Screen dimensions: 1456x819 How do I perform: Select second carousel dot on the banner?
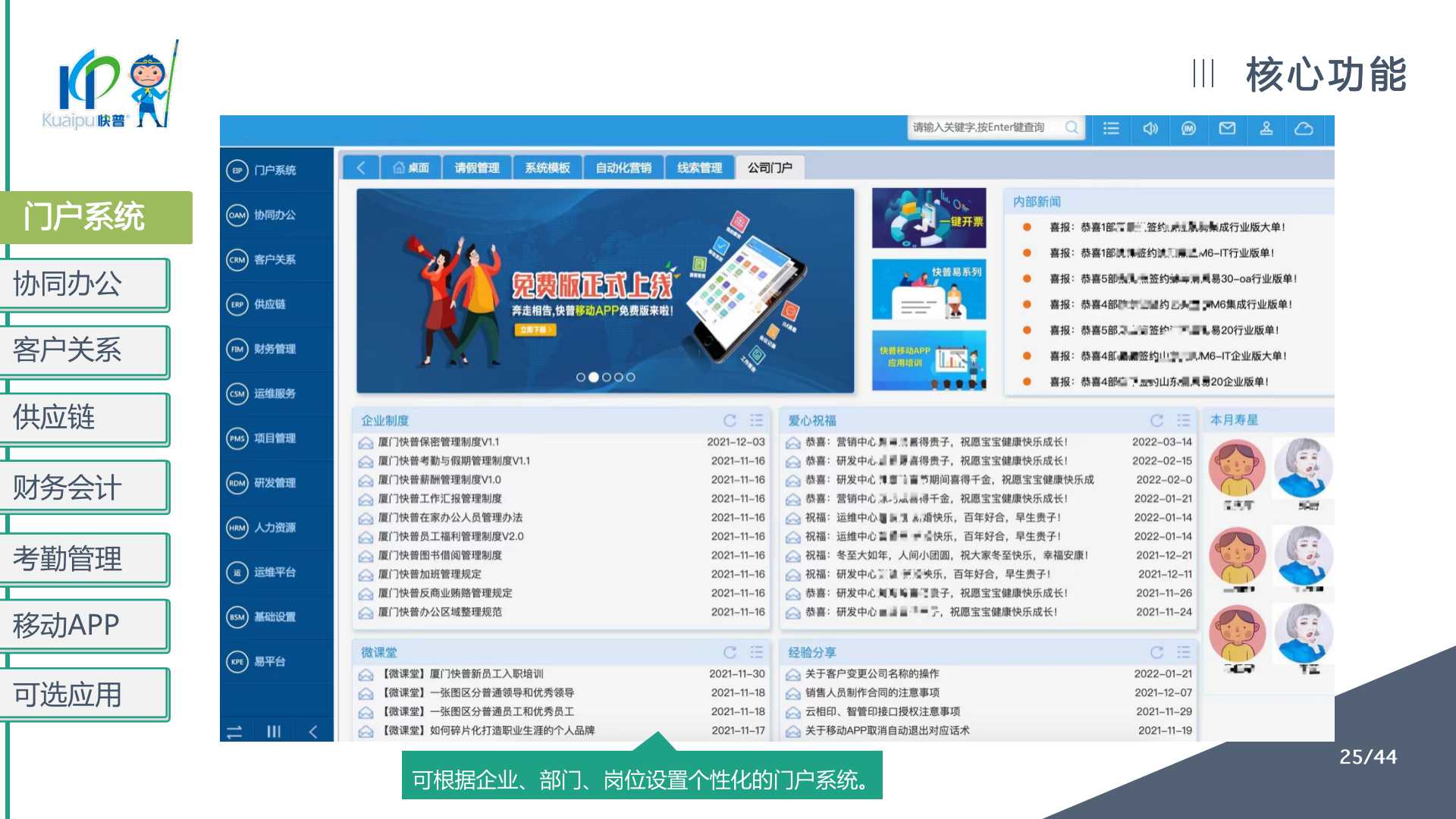pos(594,377)
